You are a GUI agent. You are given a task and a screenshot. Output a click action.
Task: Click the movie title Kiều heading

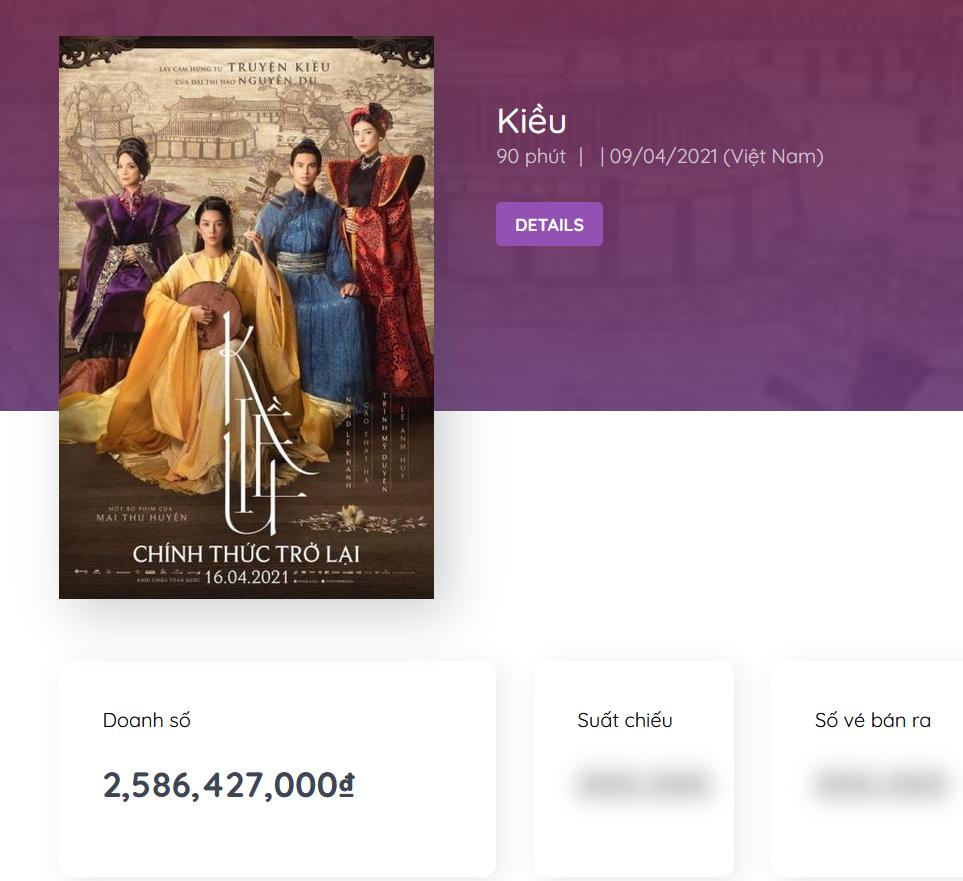(x=531, y=121)
